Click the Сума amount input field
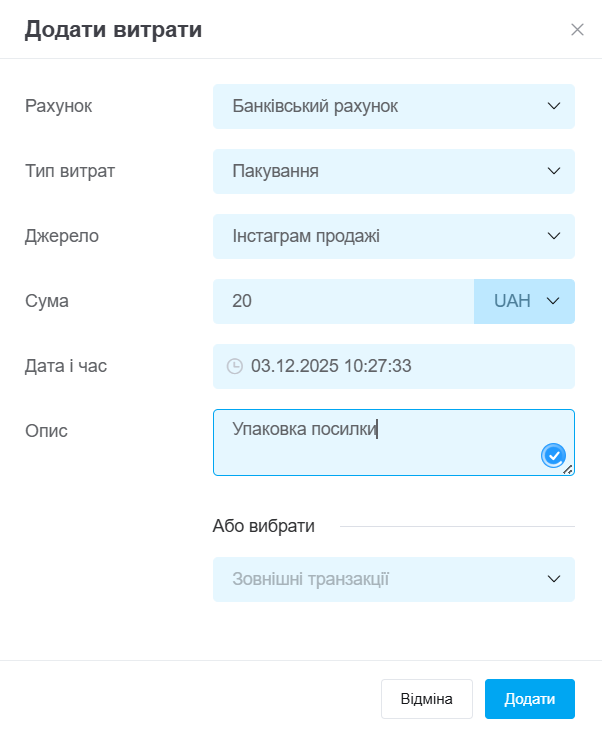This screenshot has height=734, width=602. click(343, 301)
